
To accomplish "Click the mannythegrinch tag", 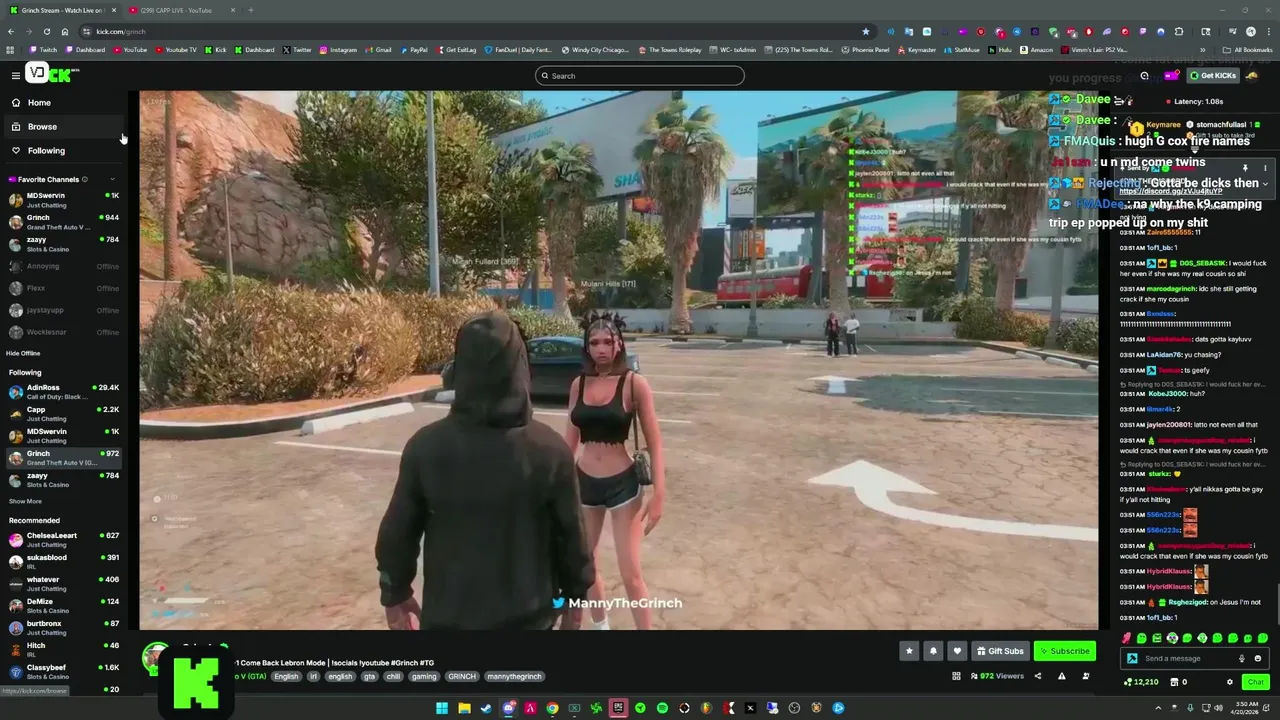I will 514,676.
